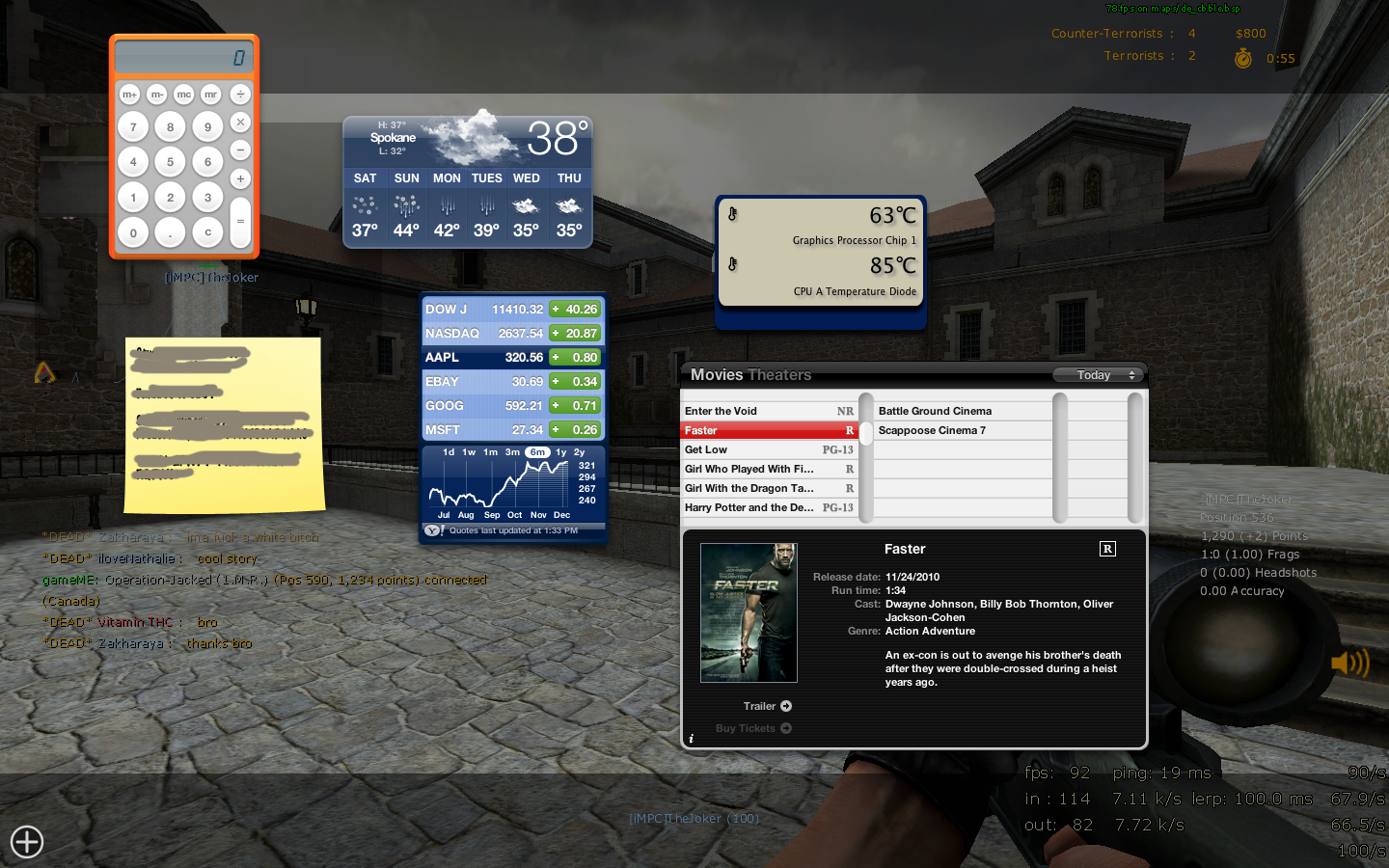
Task: Select the AAPL stock row
Action: pyautogui.click(x=513, y=358)
